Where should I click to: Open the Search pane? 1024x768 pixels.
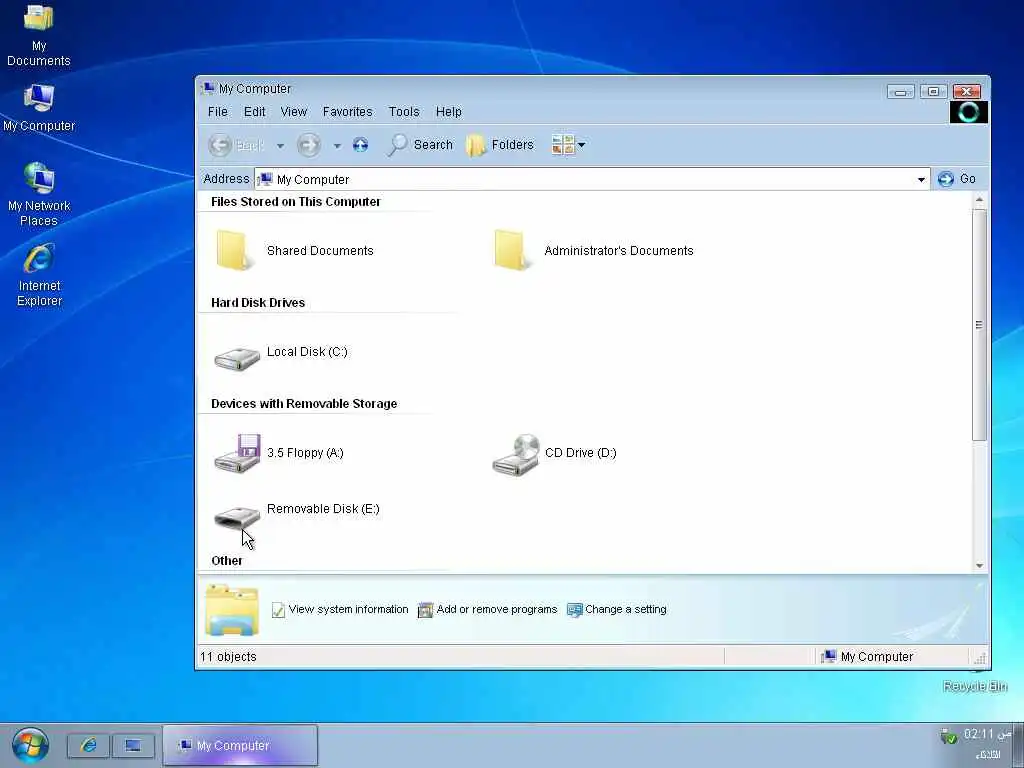point(420,145)
